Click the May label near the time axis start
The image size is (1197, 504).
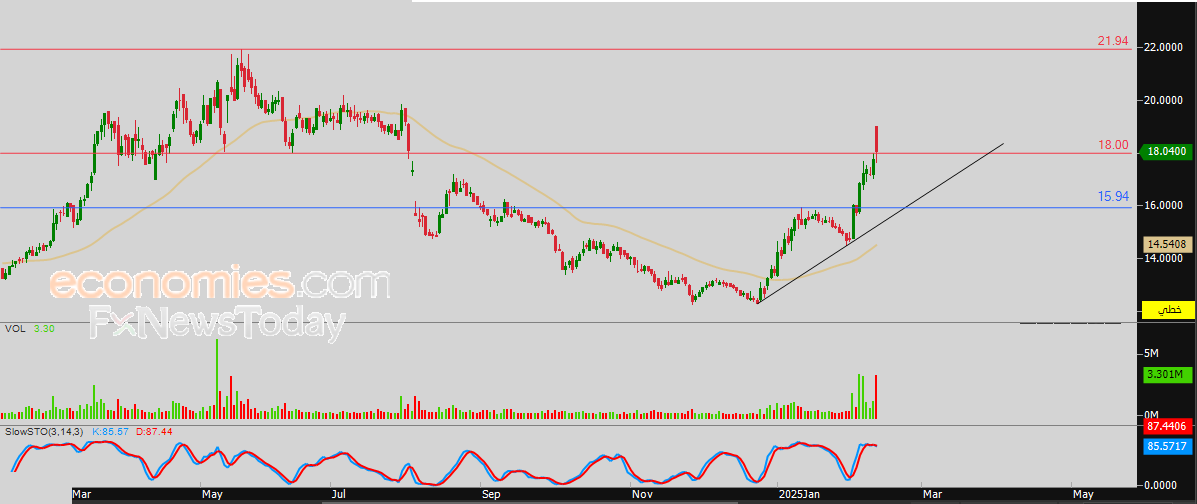point(211,495)
